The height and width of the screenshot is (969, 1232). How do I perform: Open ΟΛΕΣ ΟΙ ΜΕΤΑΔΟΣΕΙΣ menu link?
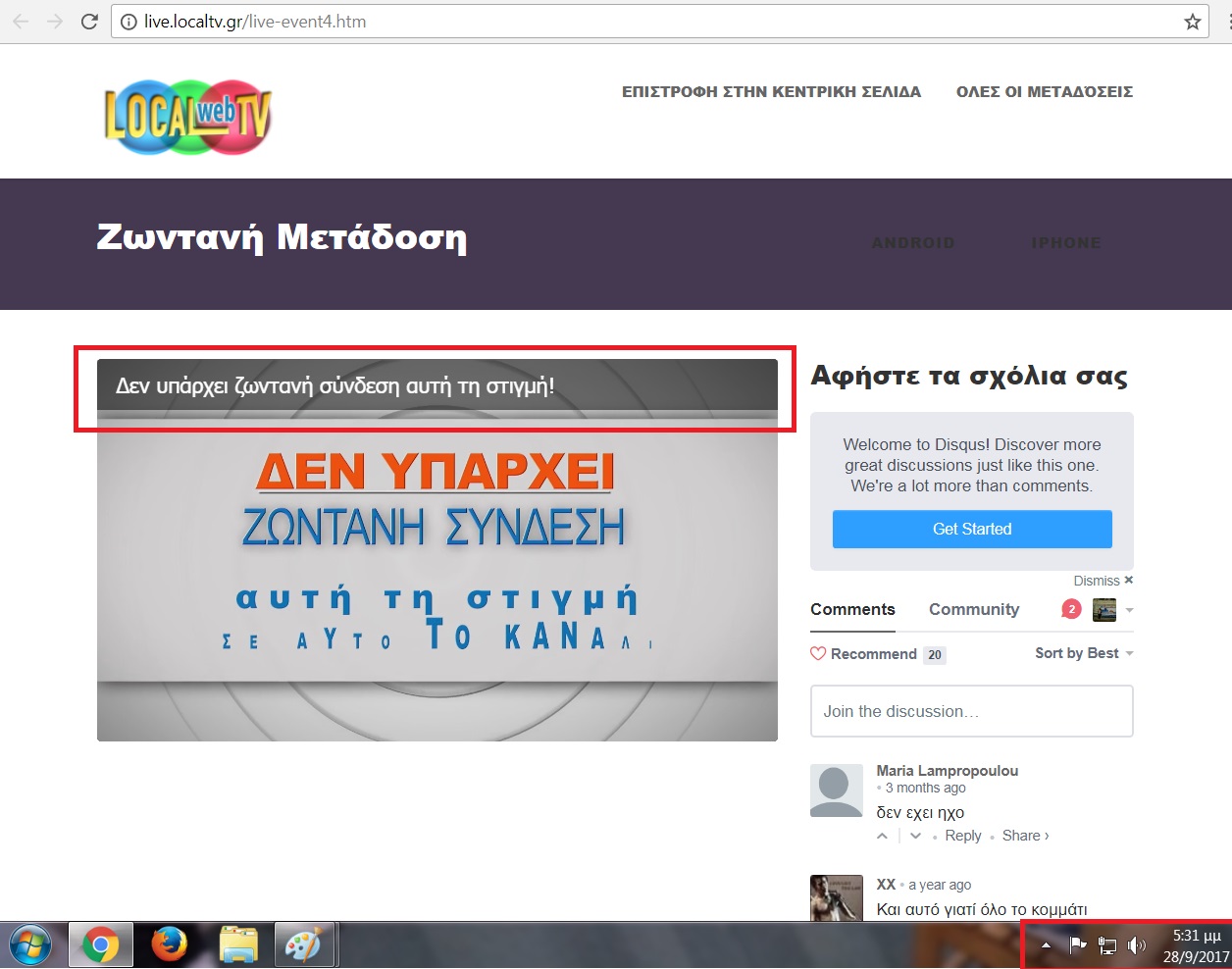(x=1045, y=91)
